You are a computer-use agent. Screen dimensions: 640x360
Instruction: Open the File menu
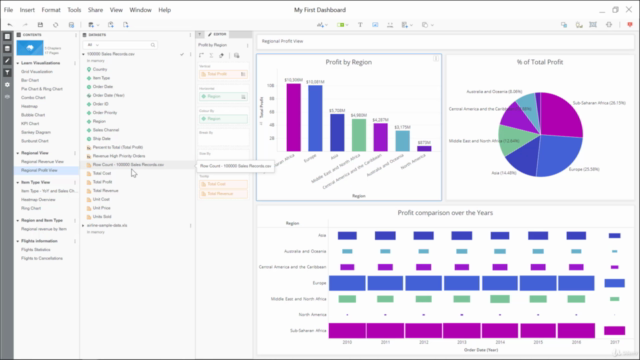[8, 10]
